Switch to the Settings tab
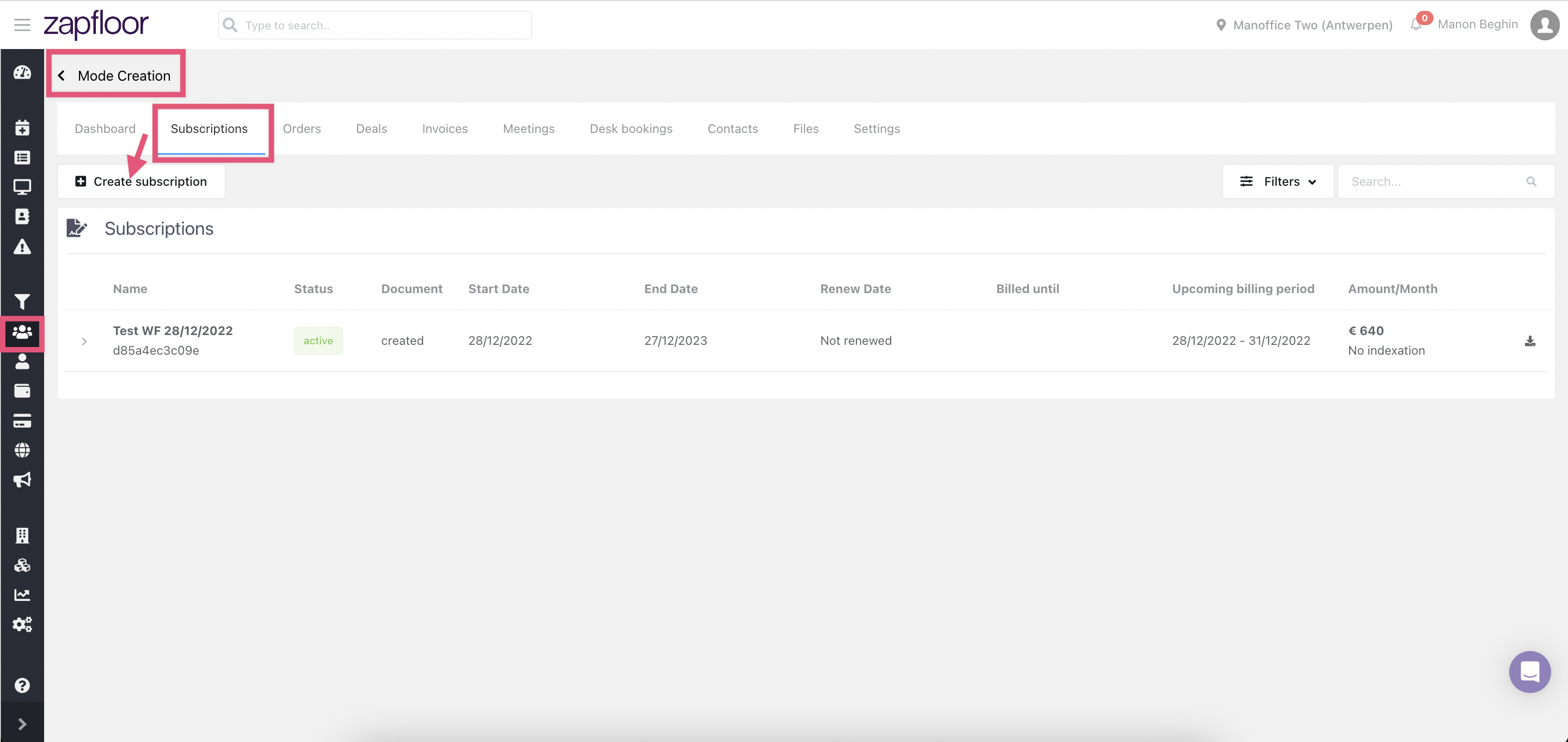 877,129
